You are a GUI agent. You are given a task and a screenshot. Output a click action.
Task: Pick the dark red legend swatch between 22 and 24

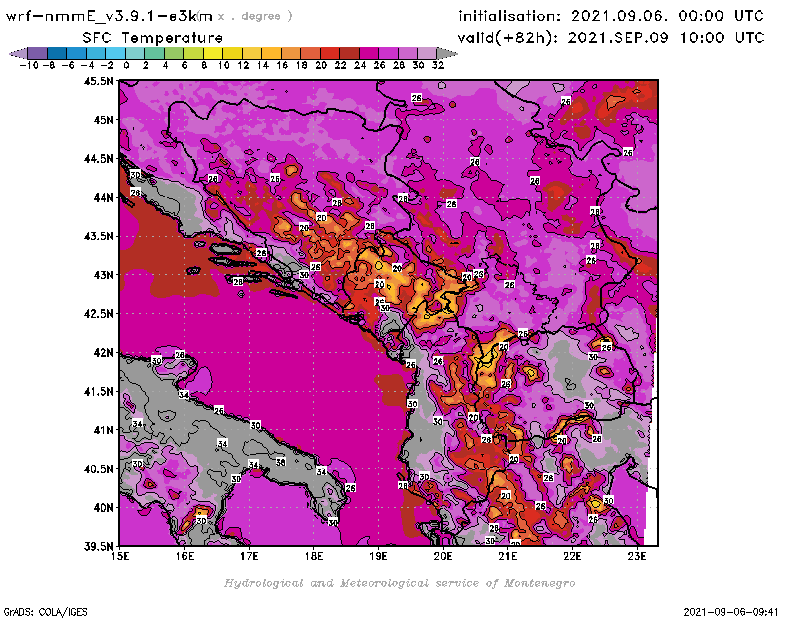(349, 53)
